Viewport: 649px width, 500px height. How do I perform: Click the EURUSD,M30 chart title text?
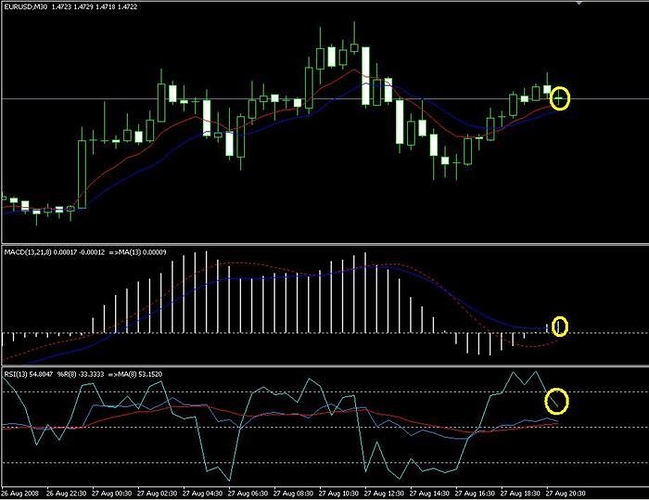click(25, 7)
